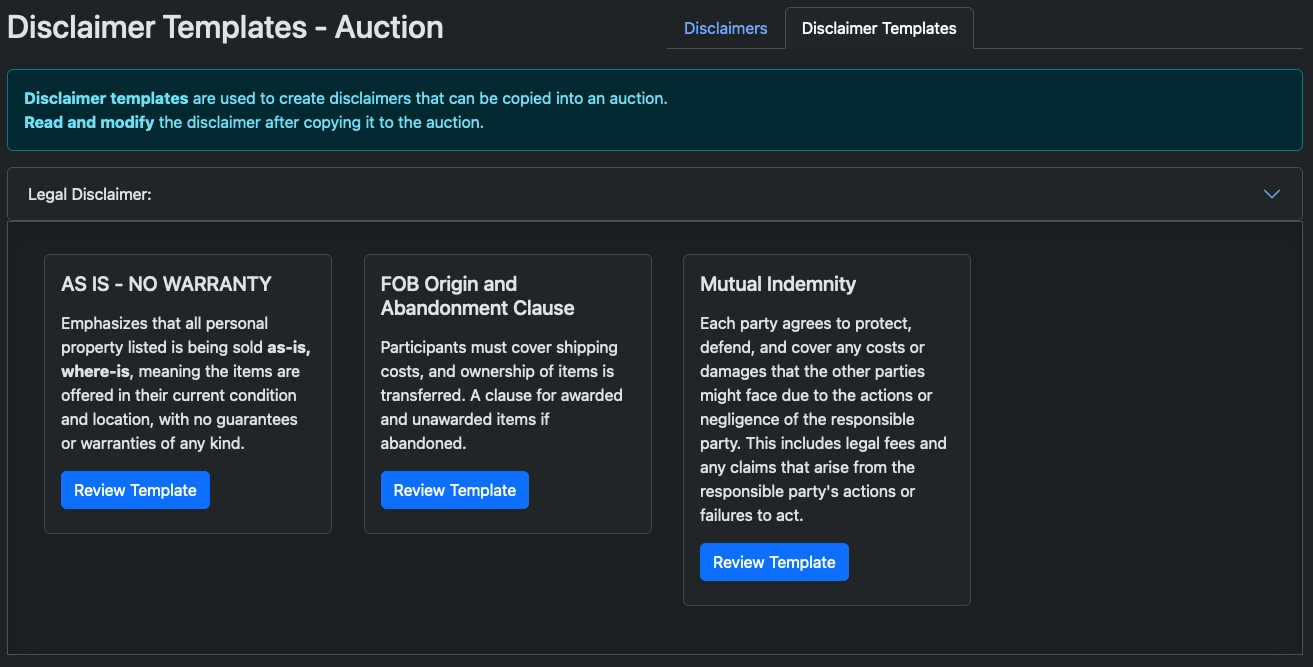Click the Disclaimer Templates - Auction page title
Screen dimensions: 1313x667
tap(224, 26)
